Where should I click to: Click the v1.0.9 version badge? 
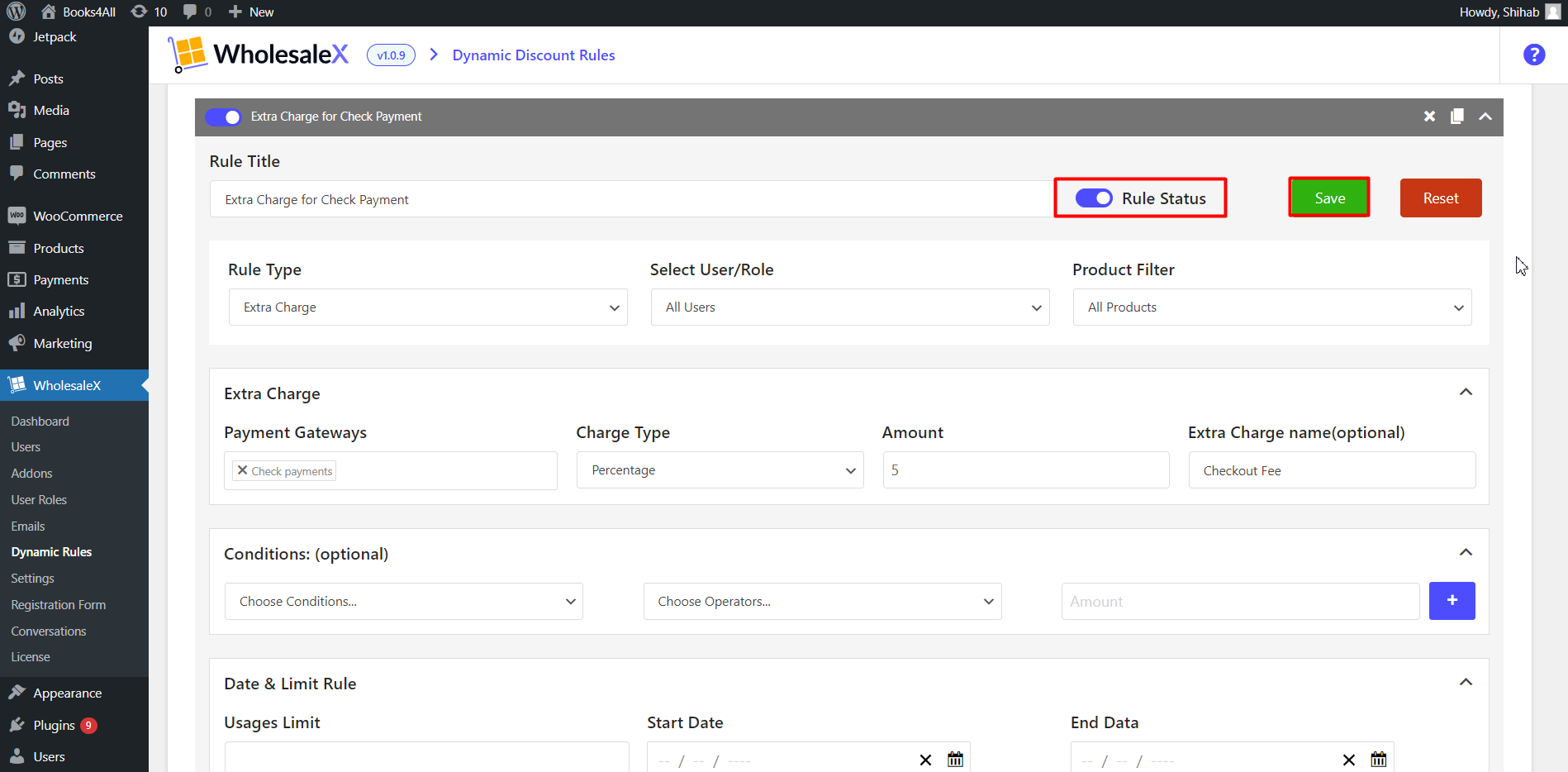pos(391,55)
